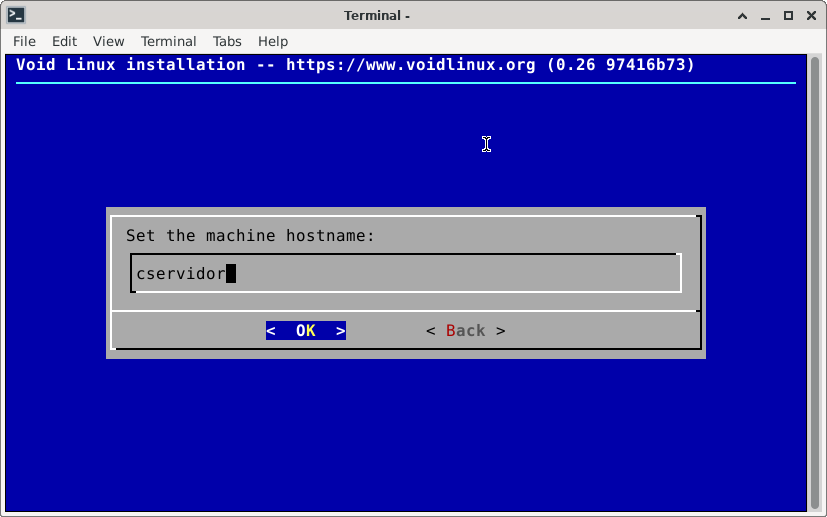This screenshot has height=517, width=827.
Task: Minimize the Terminal window
Action: tap(765, 15)
